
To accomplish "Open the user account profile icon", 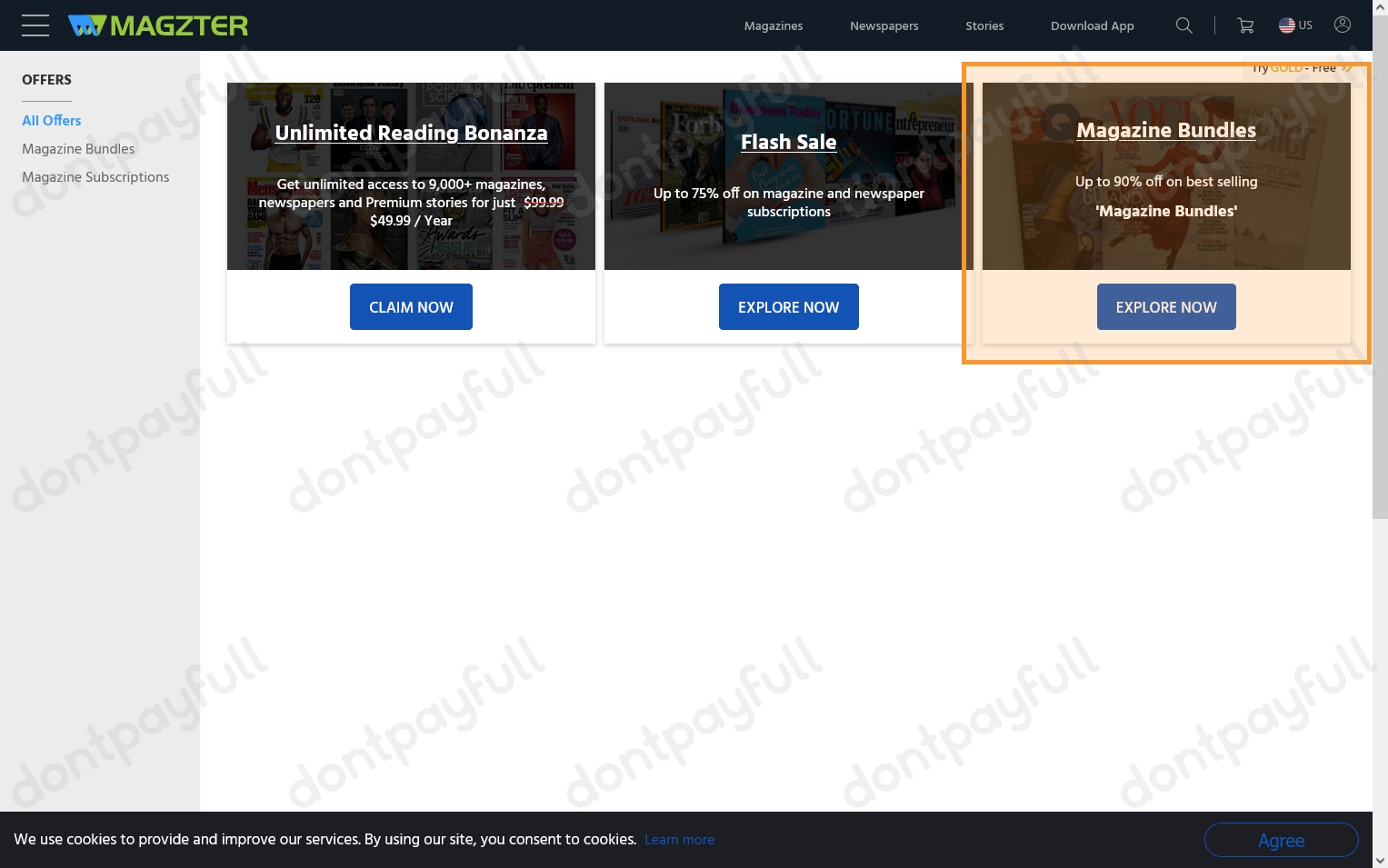I will pos(1342,25).
